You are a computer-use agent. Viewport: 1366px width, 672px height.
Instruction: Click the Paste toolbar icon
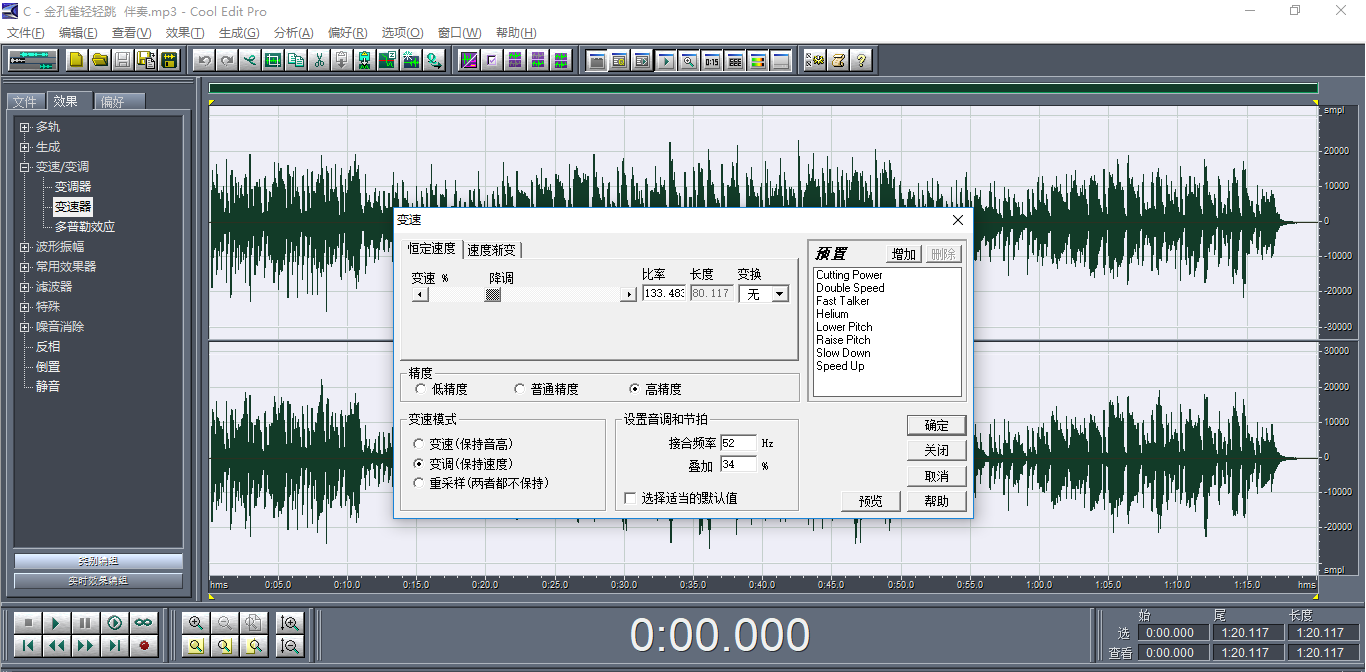click(x=342, y=60)
